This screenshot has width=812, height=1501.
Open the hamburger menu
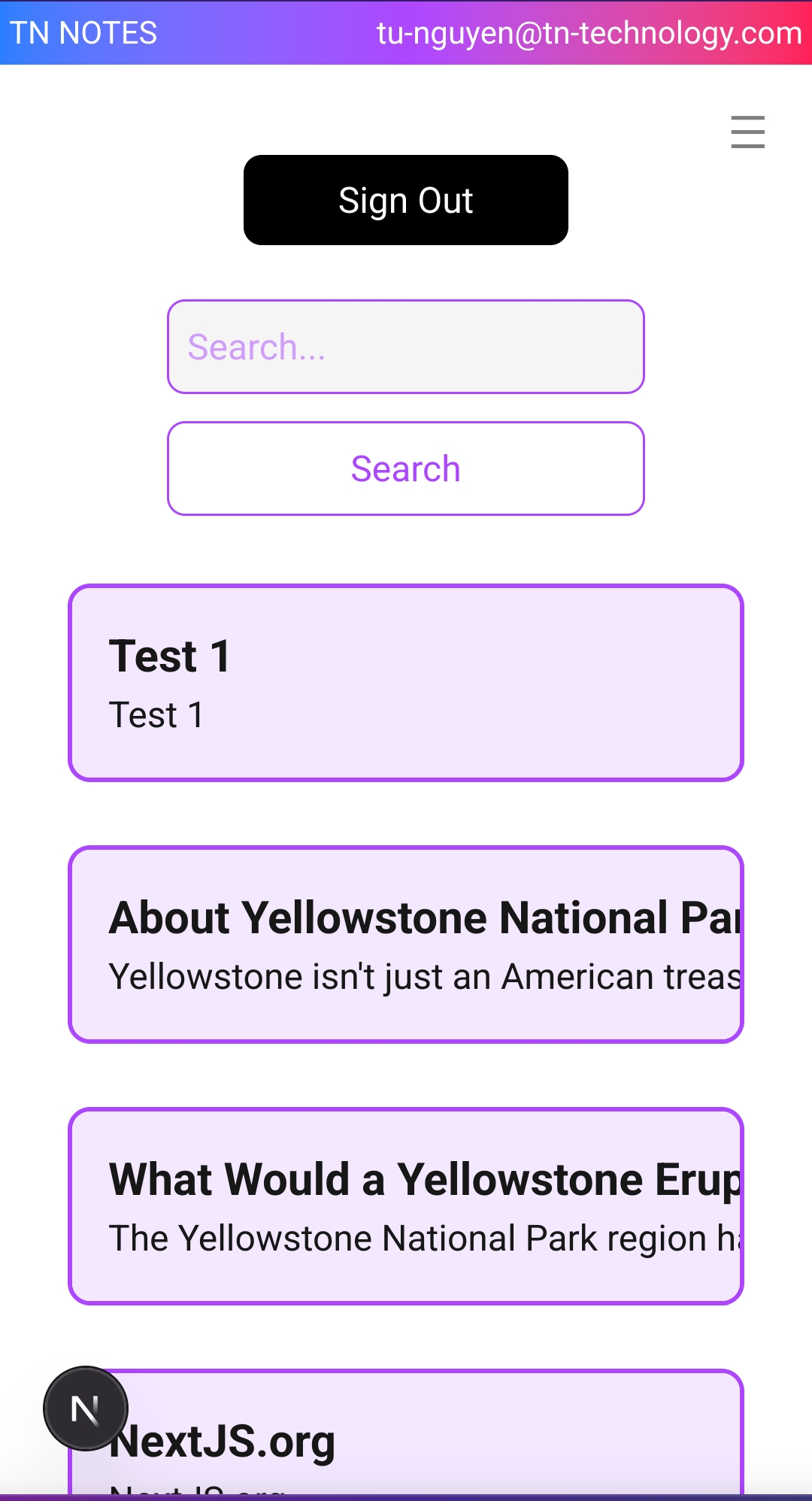click(x=747, y=132)
